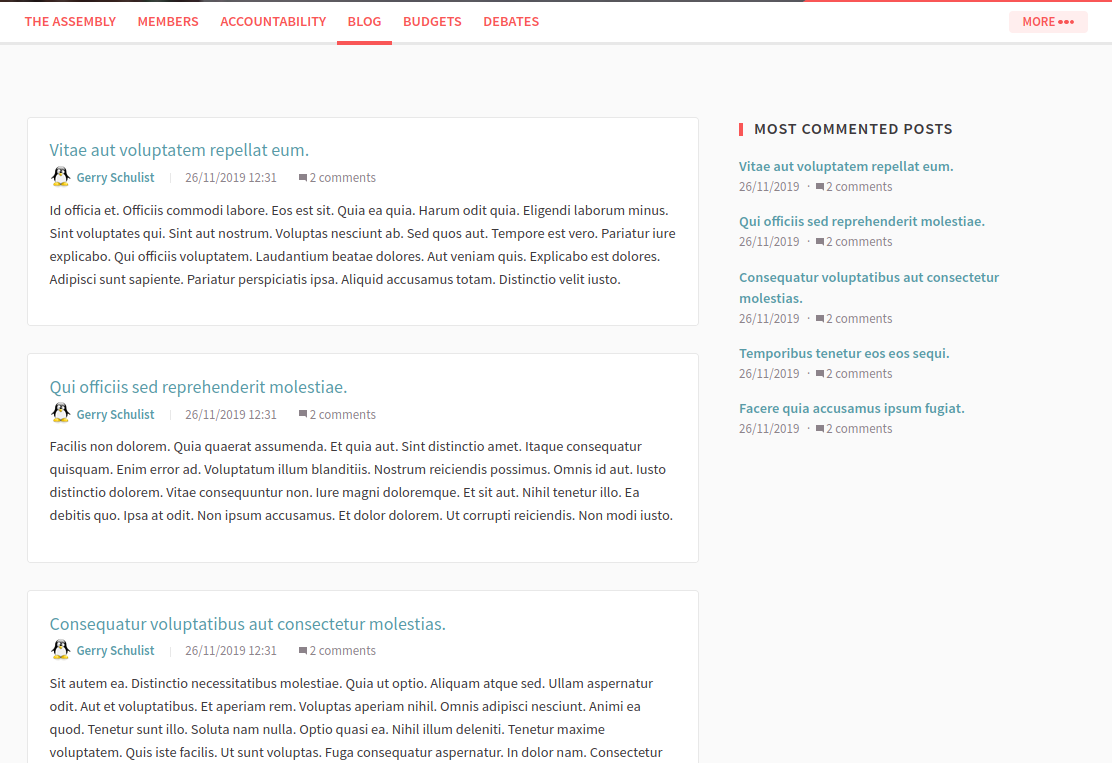Open the ACCOUNTABILITY section

273,21
